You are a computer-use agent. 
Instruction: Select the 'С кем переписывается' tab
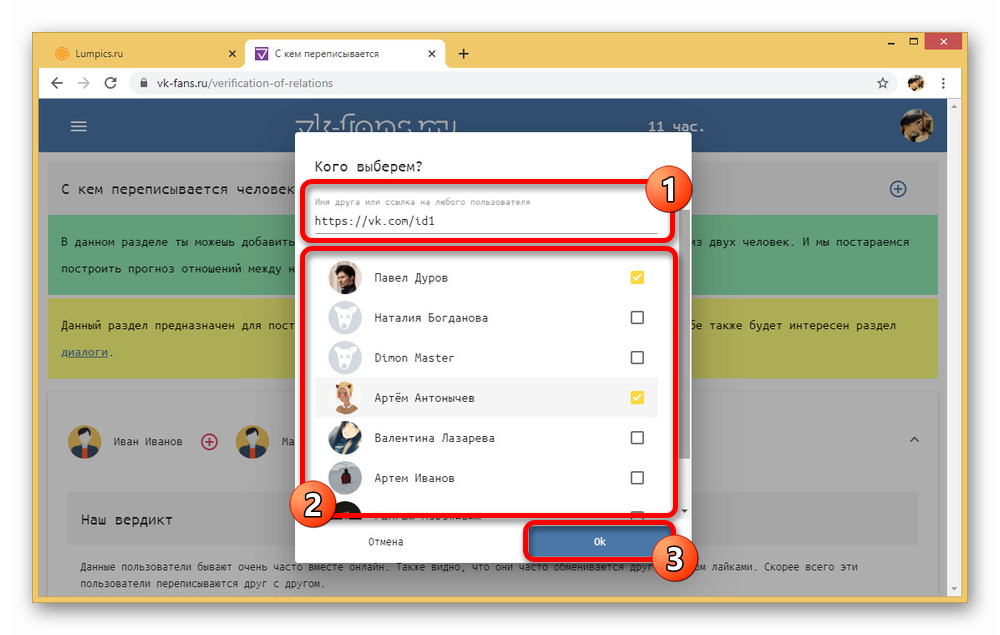(344, 54)
